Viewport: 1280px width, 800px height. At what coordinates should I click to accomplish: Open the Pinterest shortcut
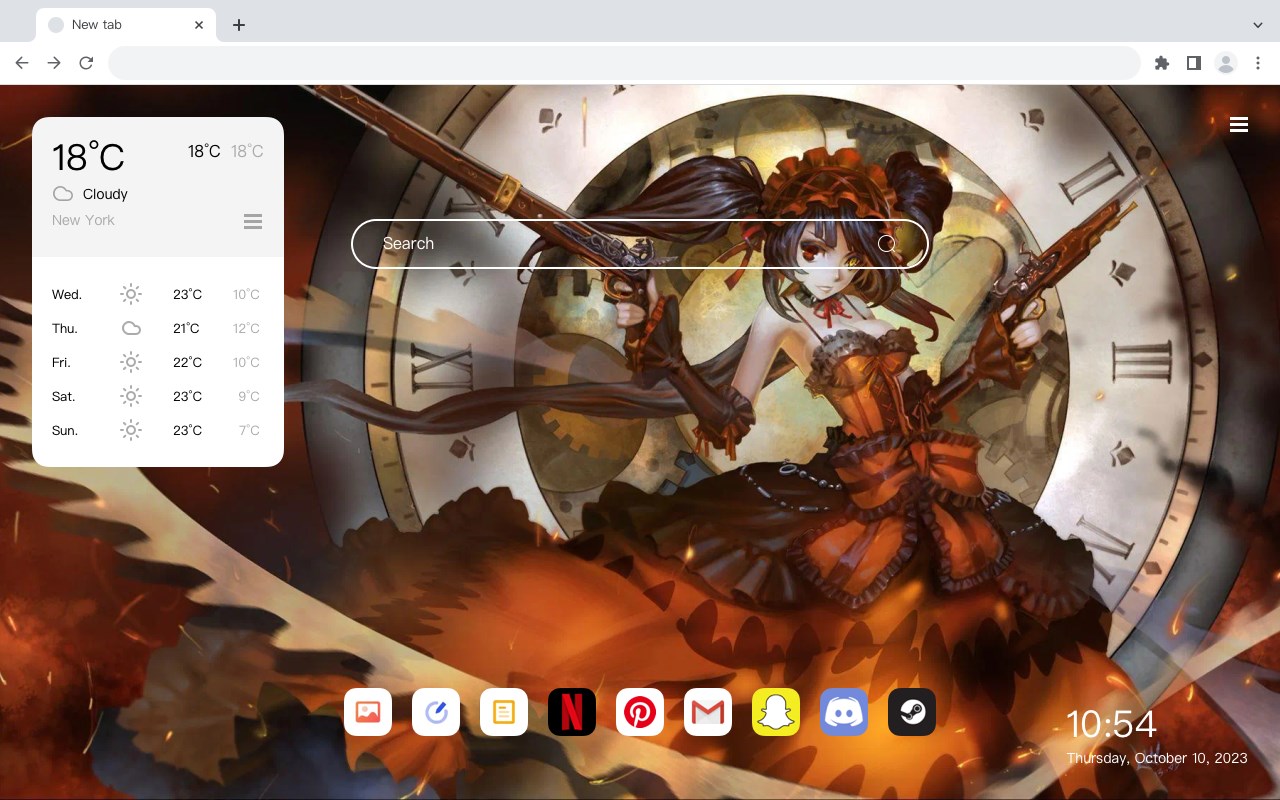640,712
